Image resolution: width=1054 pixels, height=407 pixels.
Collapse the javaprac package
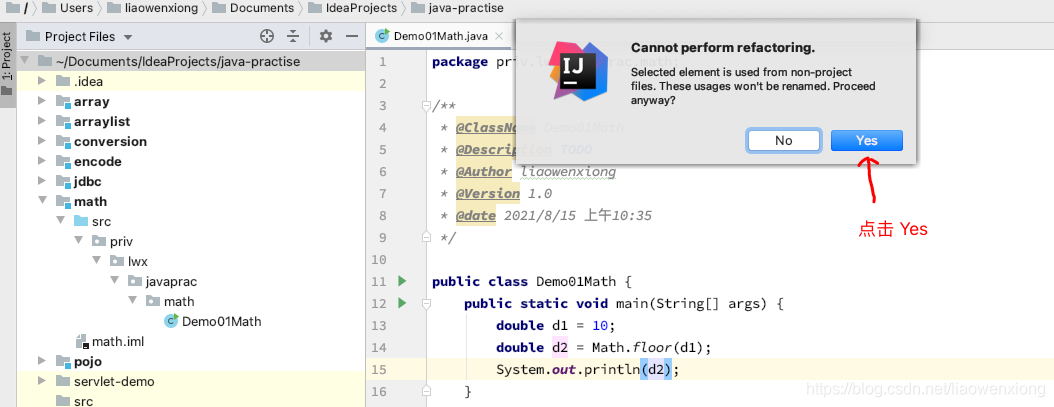(114, 281)
